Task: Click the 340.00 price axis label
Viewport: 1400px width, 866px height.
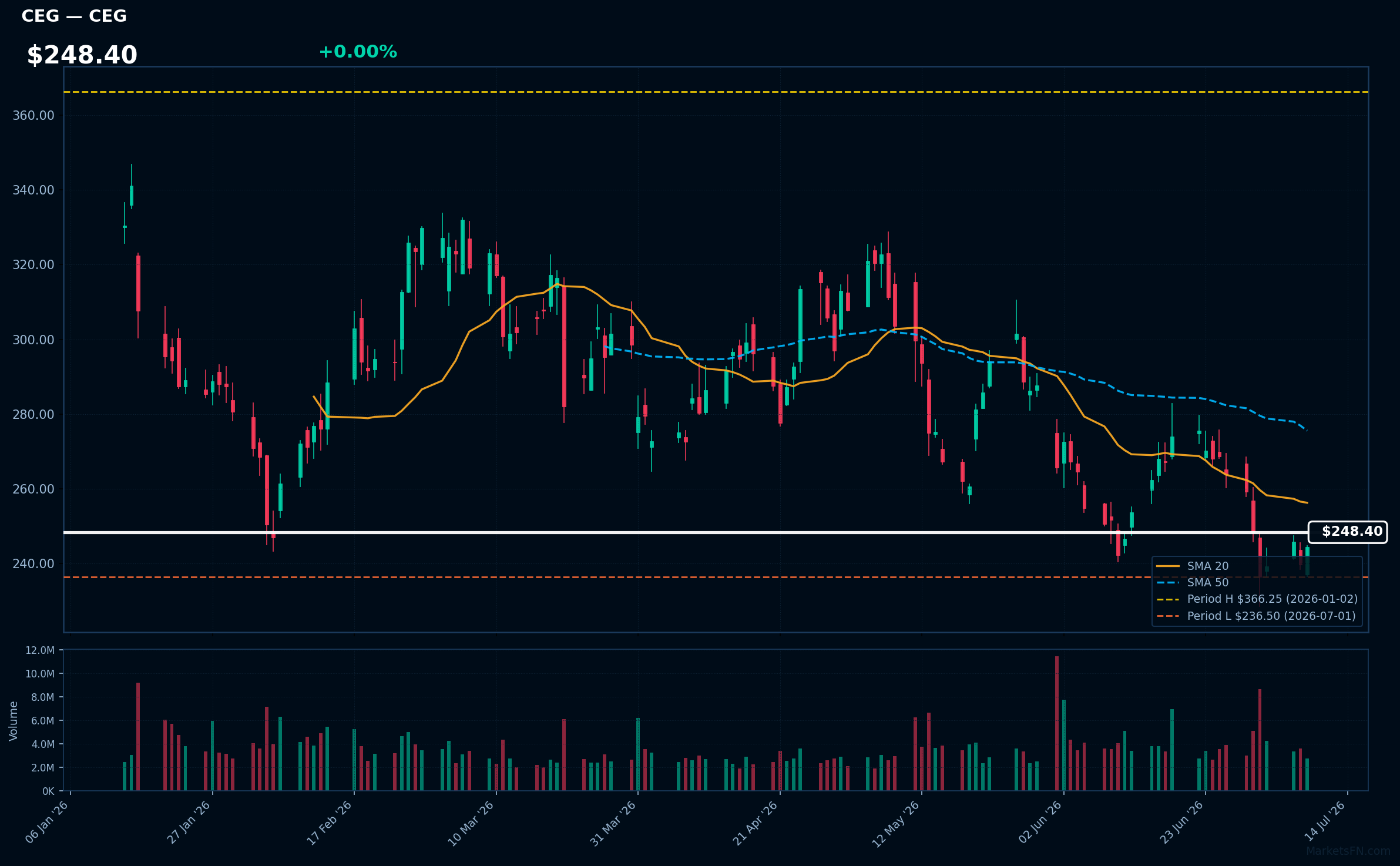Action: (33, 190)
